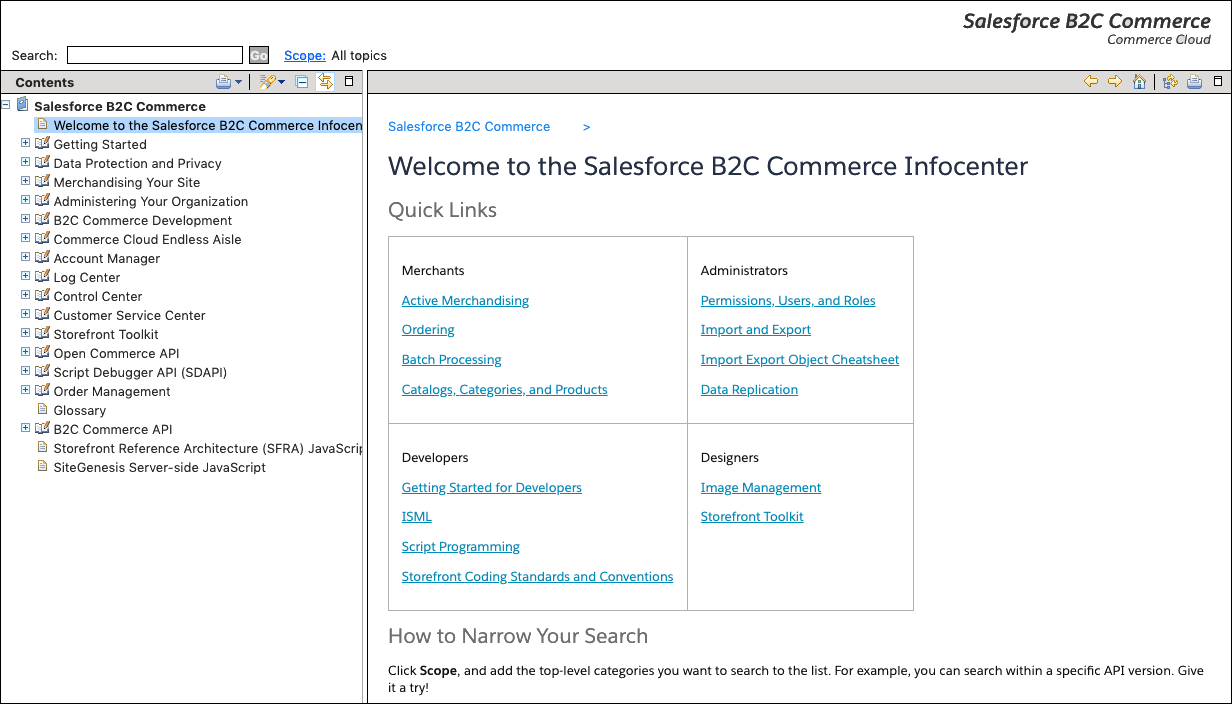The width and height of the screenshot is (1232, 704).
Task: Go forward using the right arrow icon
Action: click(x=1115, y=82)
